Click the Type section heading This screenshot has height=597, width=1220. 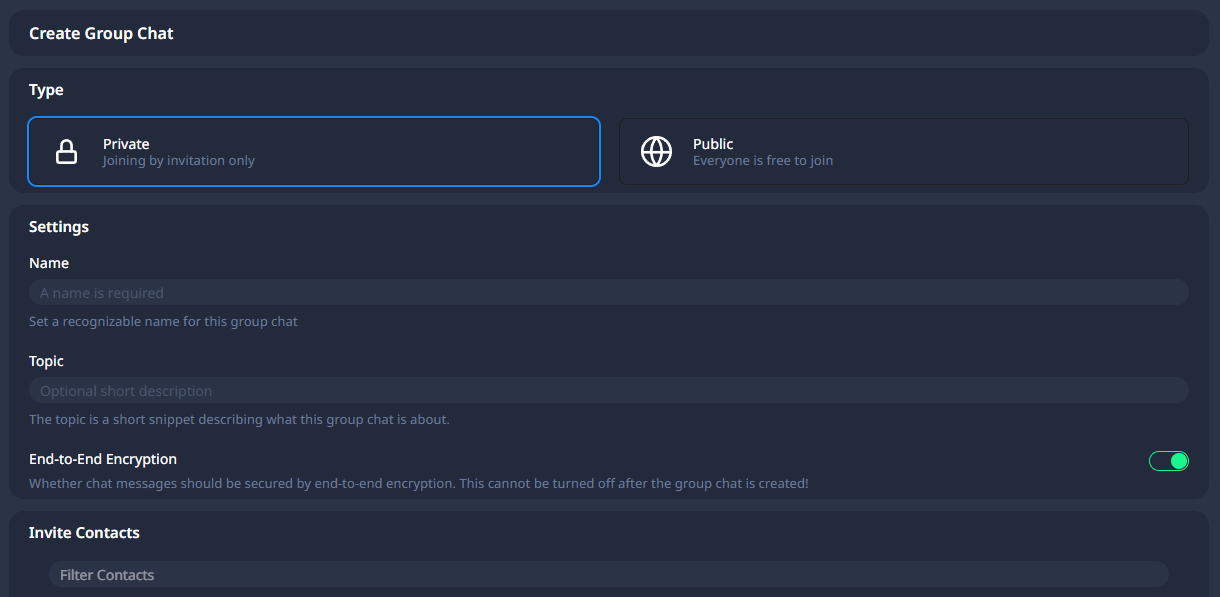46,90
